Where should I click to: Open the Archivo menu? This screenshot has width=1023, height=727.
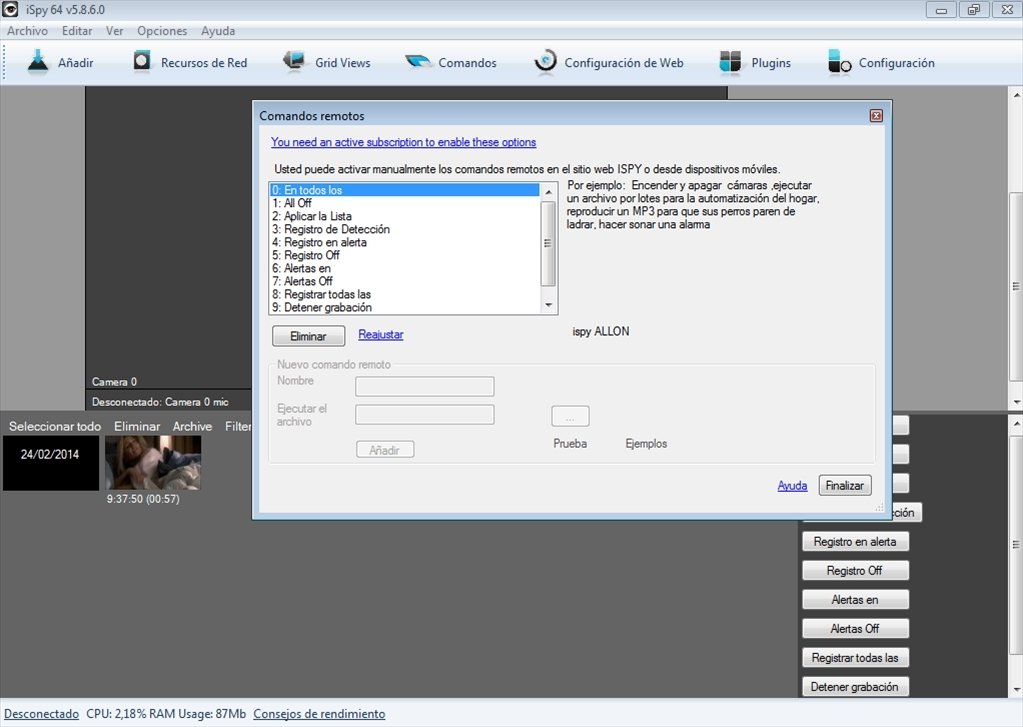point(27,31)
